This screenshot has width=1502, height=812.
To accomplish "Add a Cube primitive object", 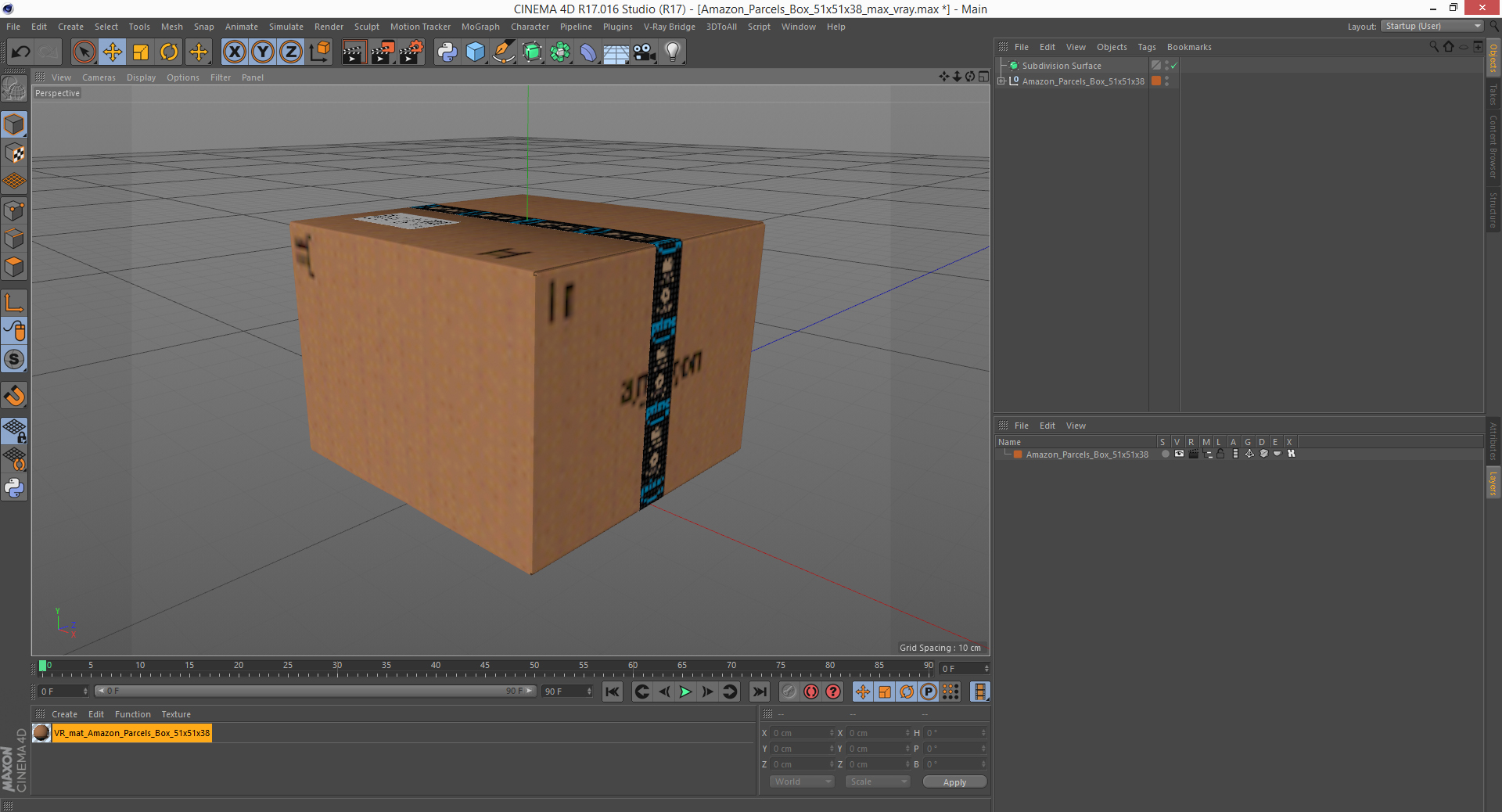I will [x=476, y=52].
